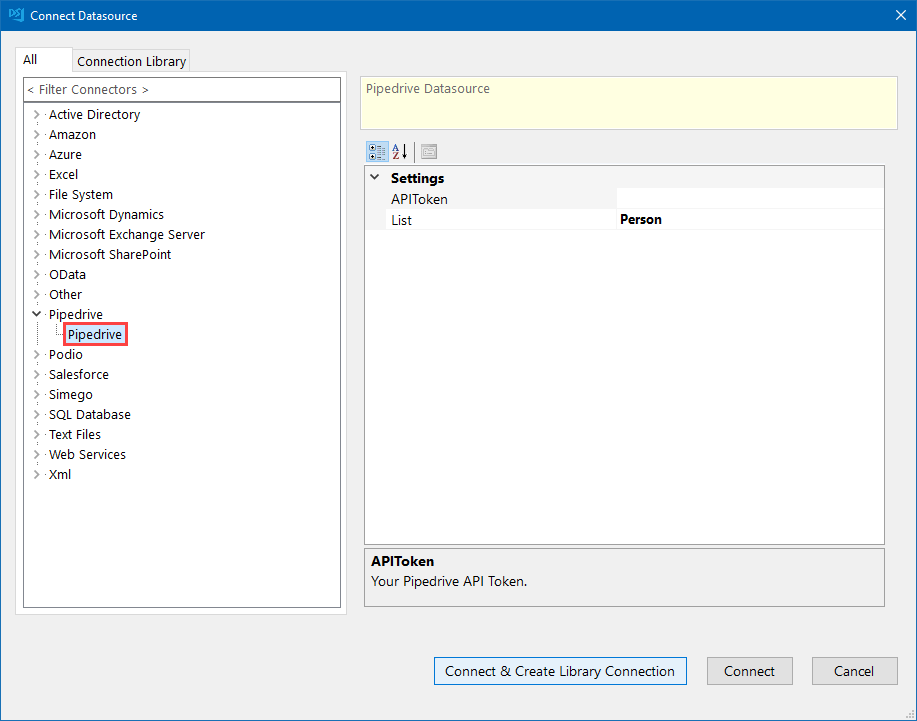Expand the Xml connector group
917x721 pixels.
pos(36,474)
